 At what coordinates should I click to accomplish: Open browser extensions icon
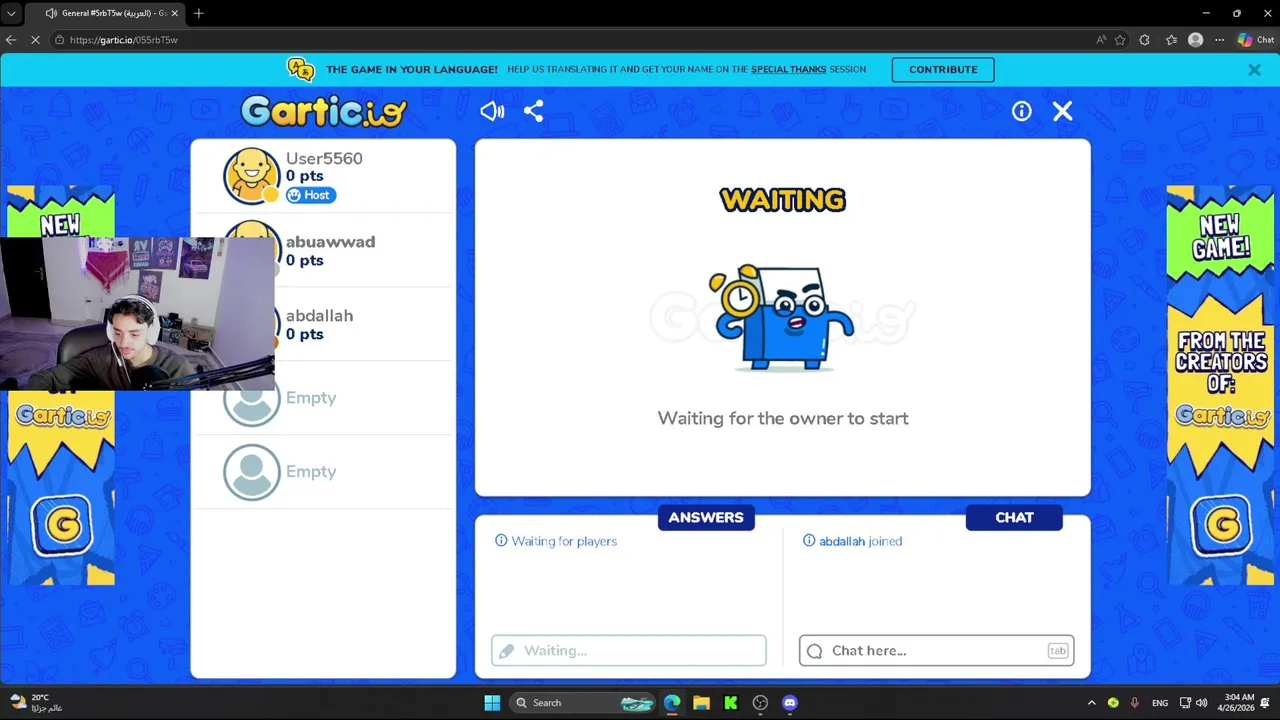click(1144, 40)
